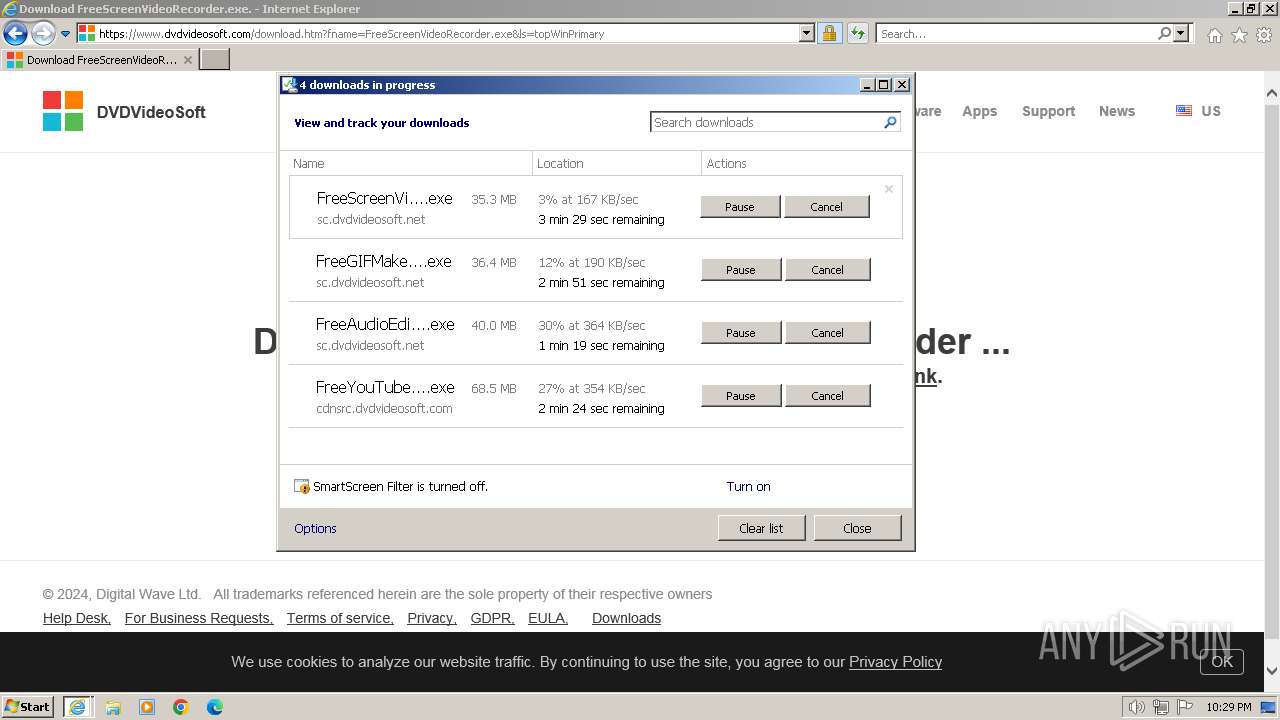Click the page scrollbar down arrow
1280x720 pixels.
(x=1272, y=671)
